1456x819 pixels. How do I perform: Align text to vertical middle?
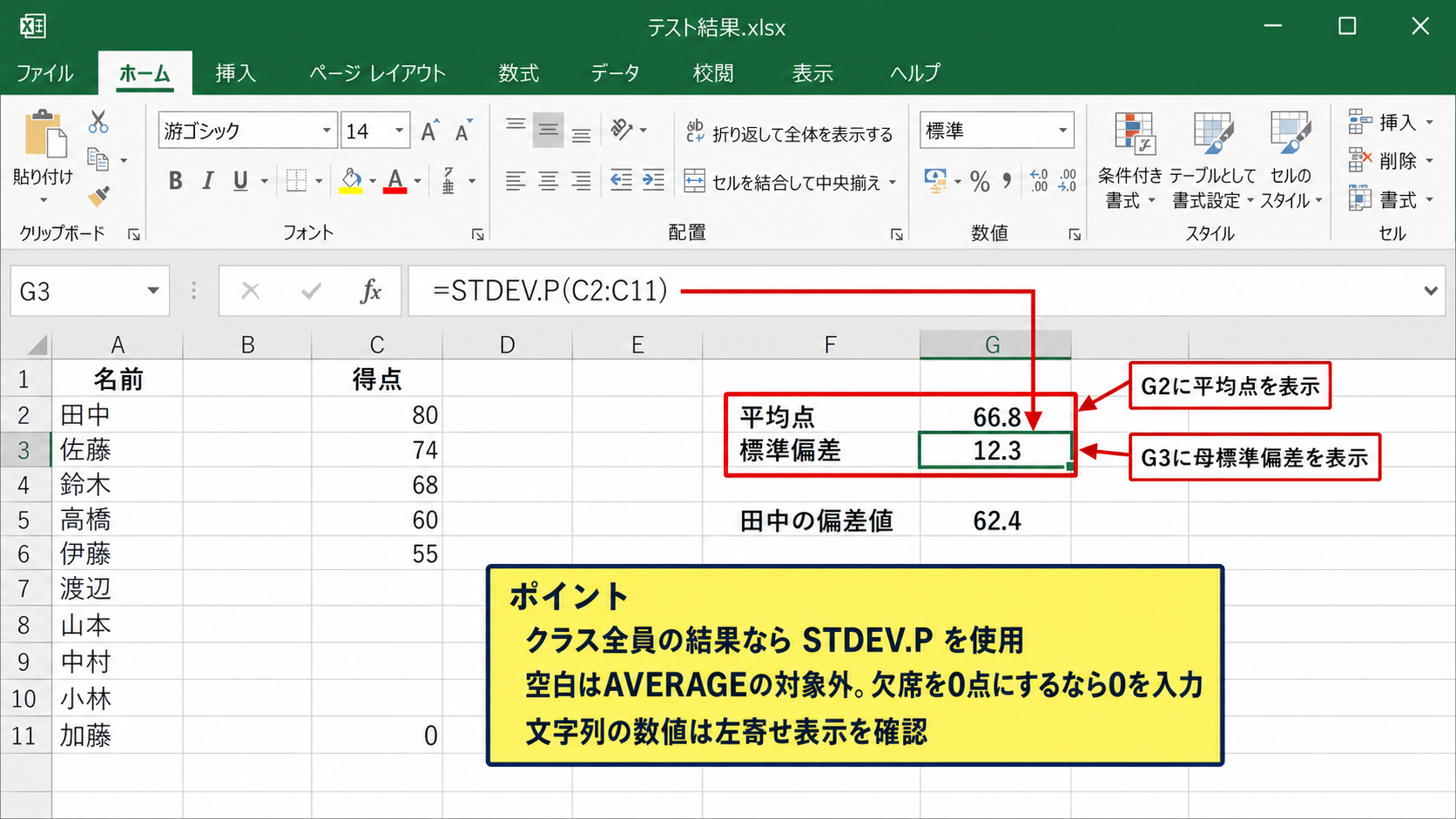(x=548, y=131)
